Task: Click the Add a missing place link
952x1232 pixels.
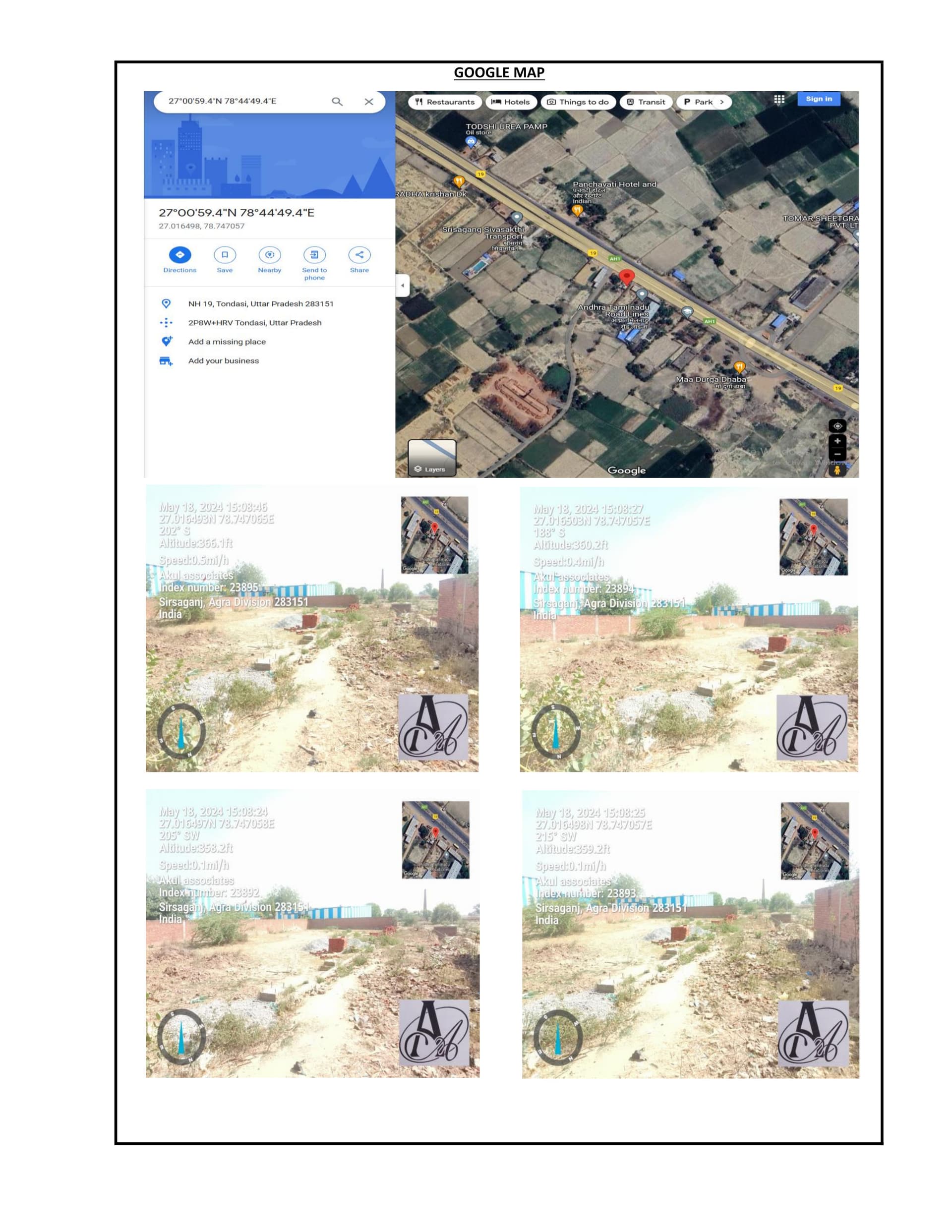Action: click(227, 342)
